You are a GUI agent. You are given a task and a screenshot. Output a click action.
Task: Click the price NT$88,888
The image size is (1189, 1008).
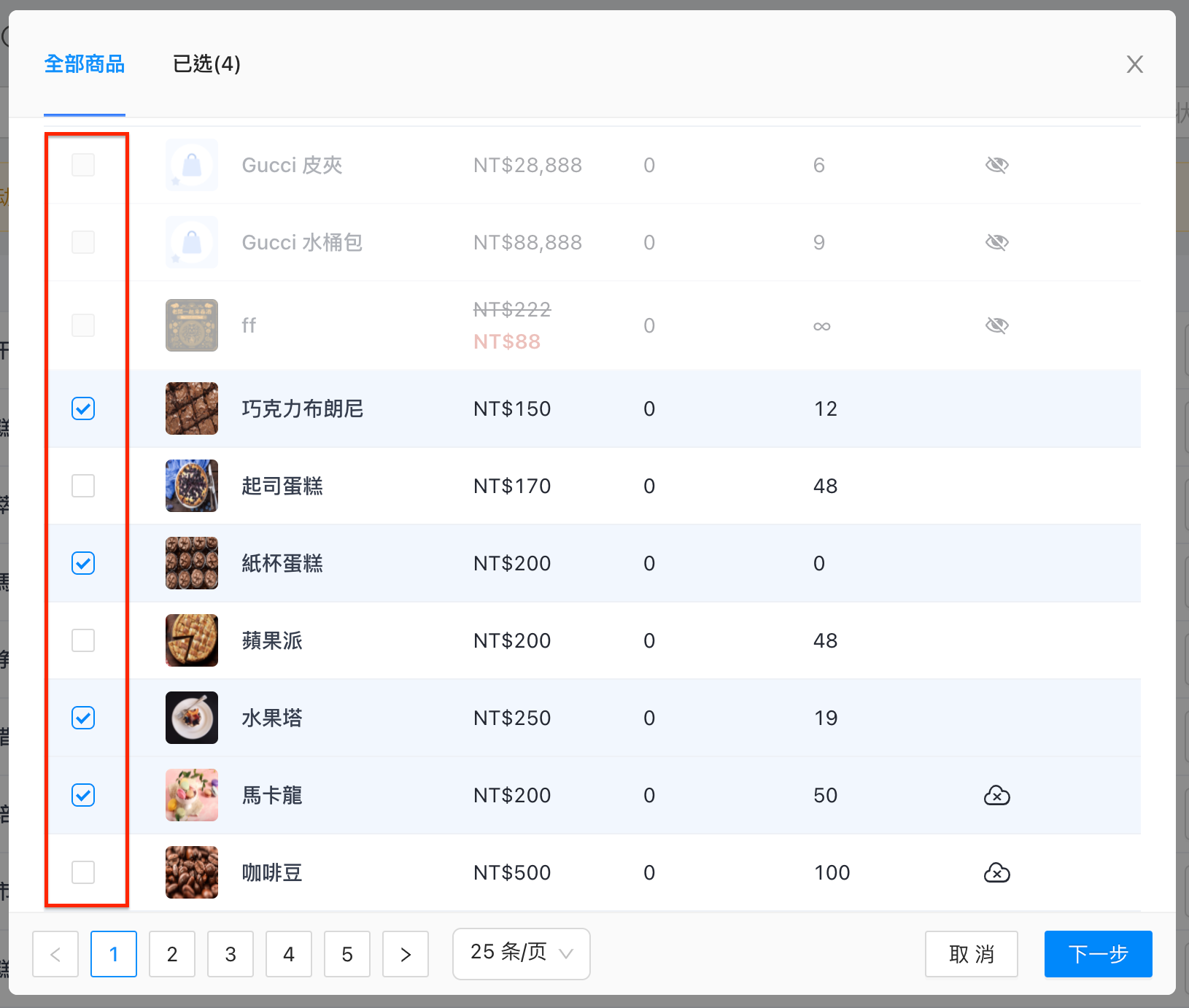click(527, 243)
